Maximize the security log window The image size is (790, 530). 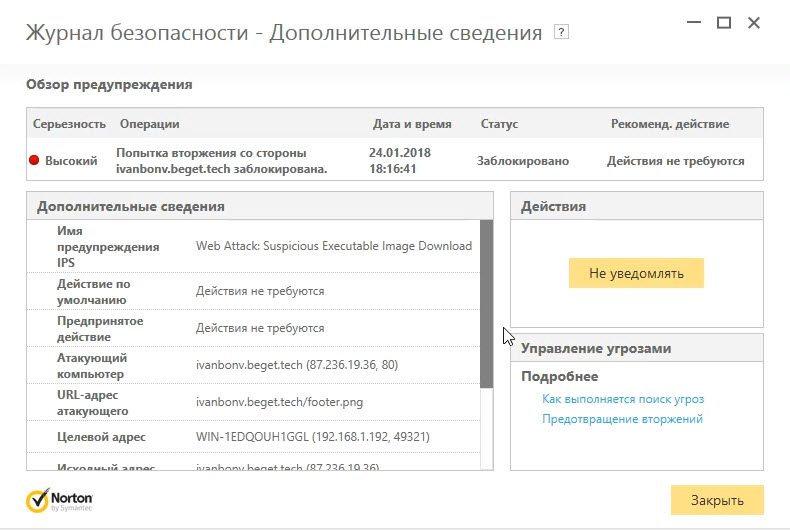pos(724,22)
